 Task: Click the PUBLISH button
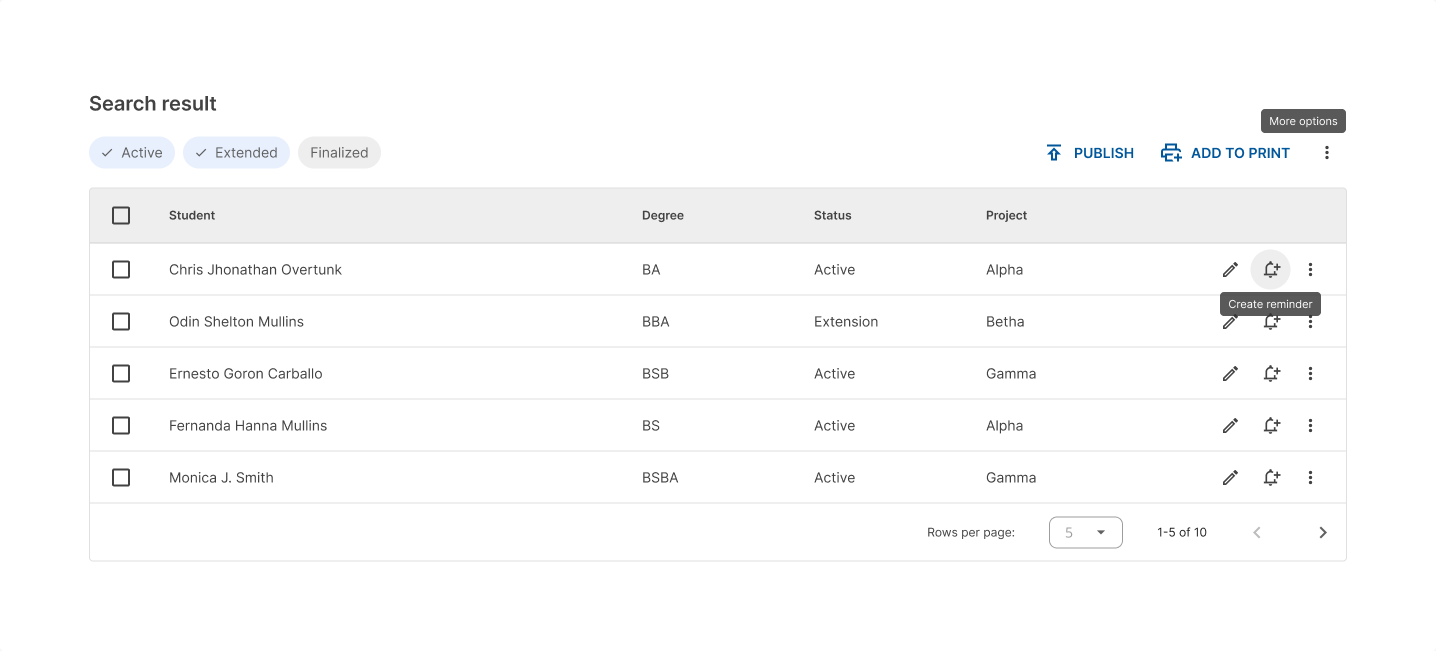[x=1089, y=153]
